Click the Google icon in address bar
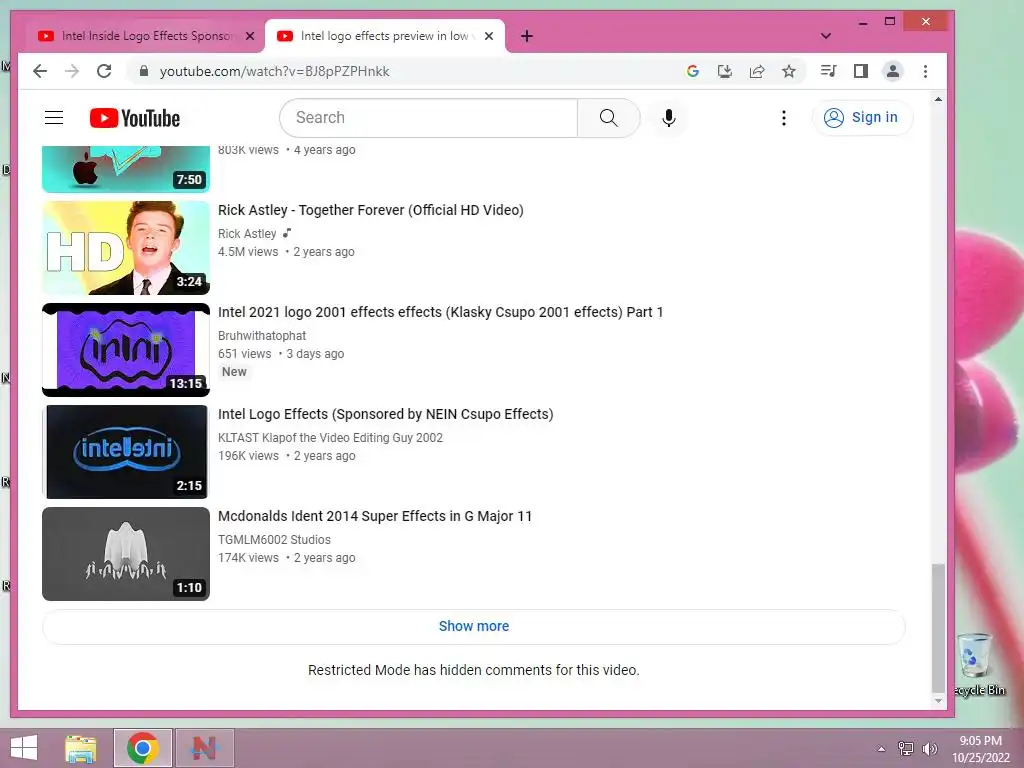The height and width of the screenshot is (768, 1024). click(x=693, y=71)
